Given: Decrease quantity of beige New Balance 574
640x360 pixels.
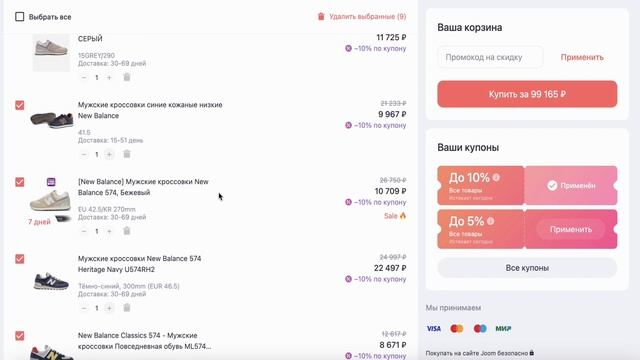Looking at the screenshot, I should click(84, 231).
